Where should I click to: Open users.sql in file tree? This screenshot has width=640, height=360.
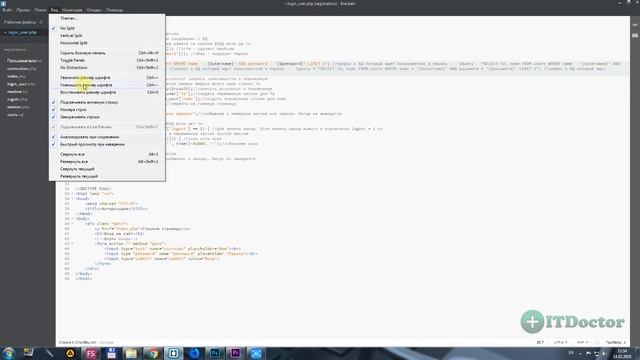click(x=15, y=115)
